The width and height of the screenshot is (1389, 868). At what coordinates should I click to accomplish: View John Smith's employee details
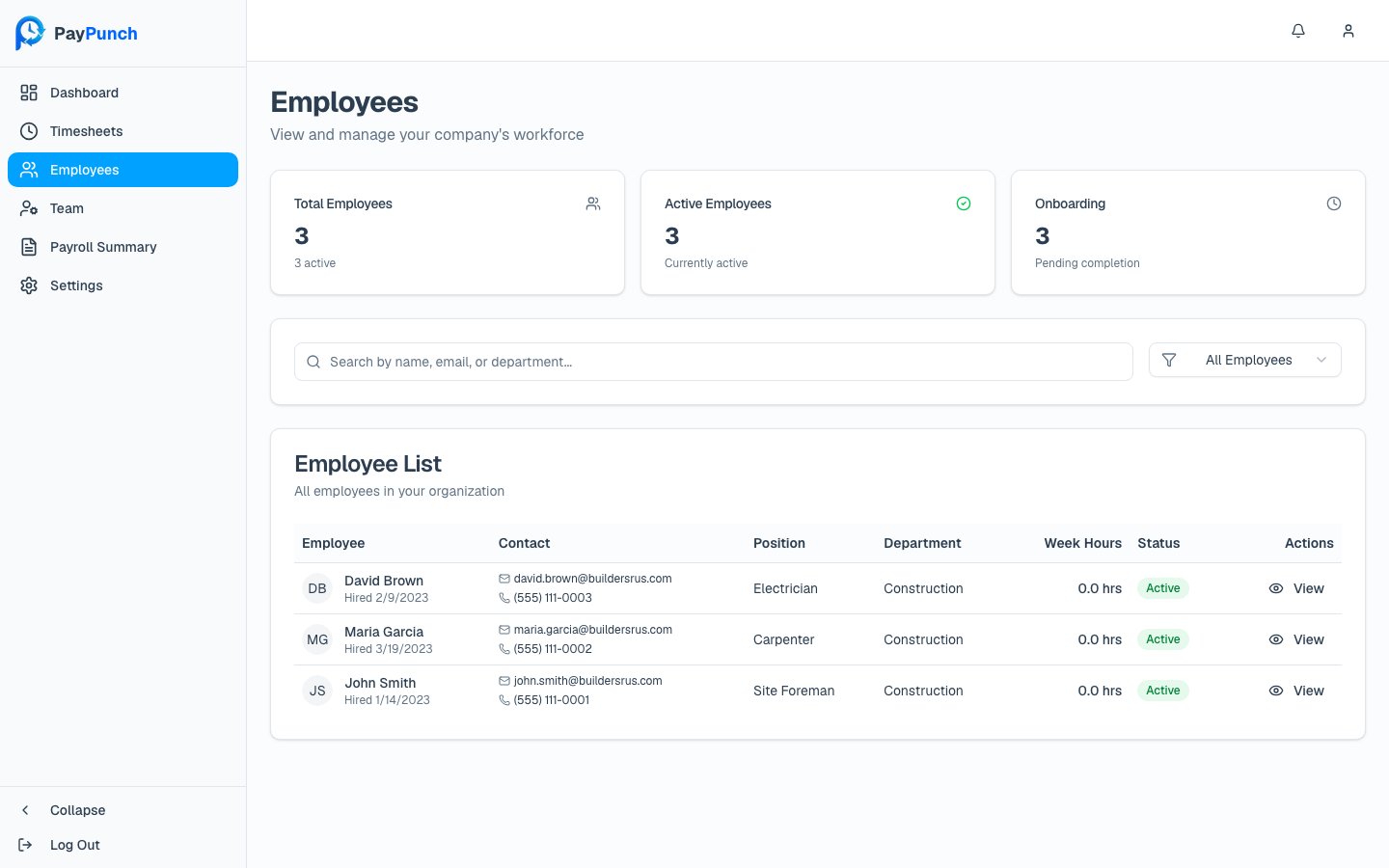[x=1296, y=691]
